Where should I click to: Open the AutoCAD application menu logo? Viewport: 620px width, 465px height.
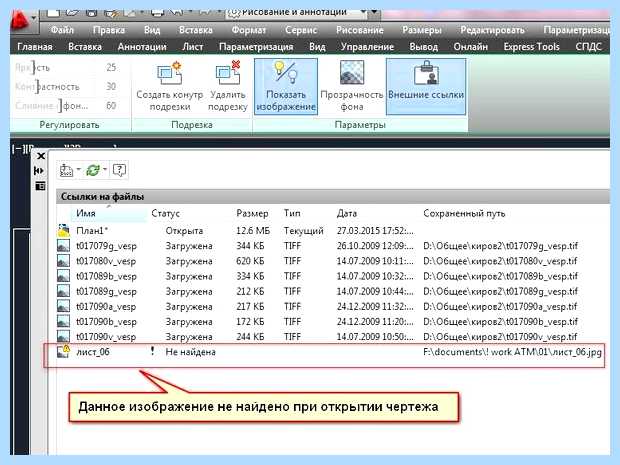[x=21, y=21]
